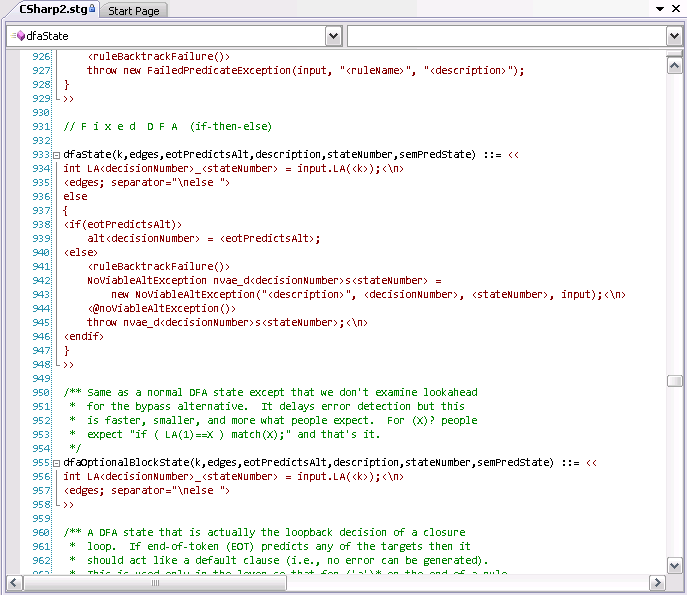Click "<if(eotPredictsAlt)>" on line 938
This screenshot has width=687, height=595.
pyautogui.click(x=122, y=225)
